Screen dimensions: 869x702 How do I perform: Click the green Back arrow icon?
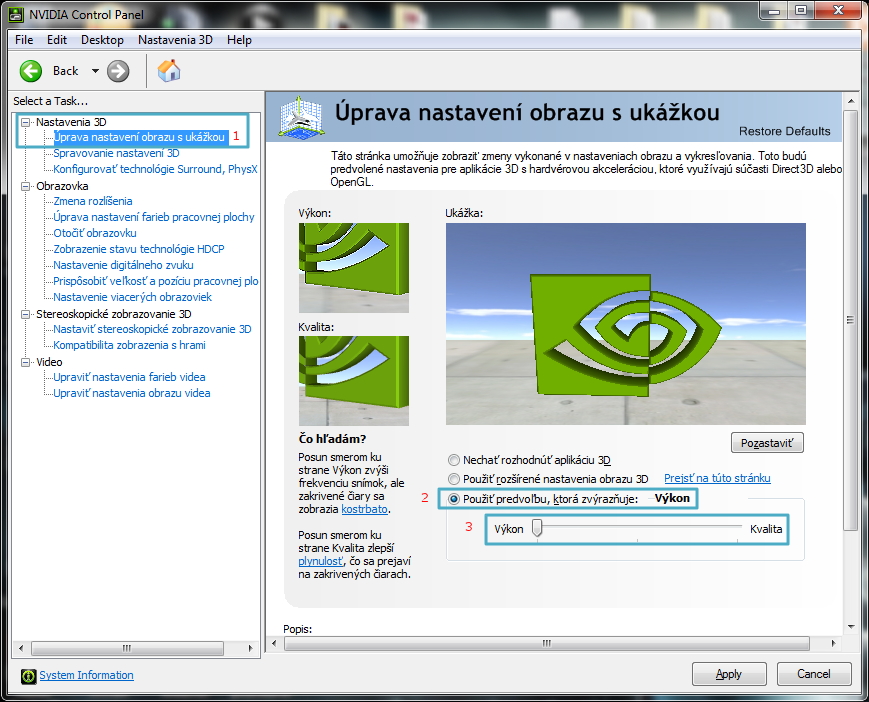[x=31, y=70]
